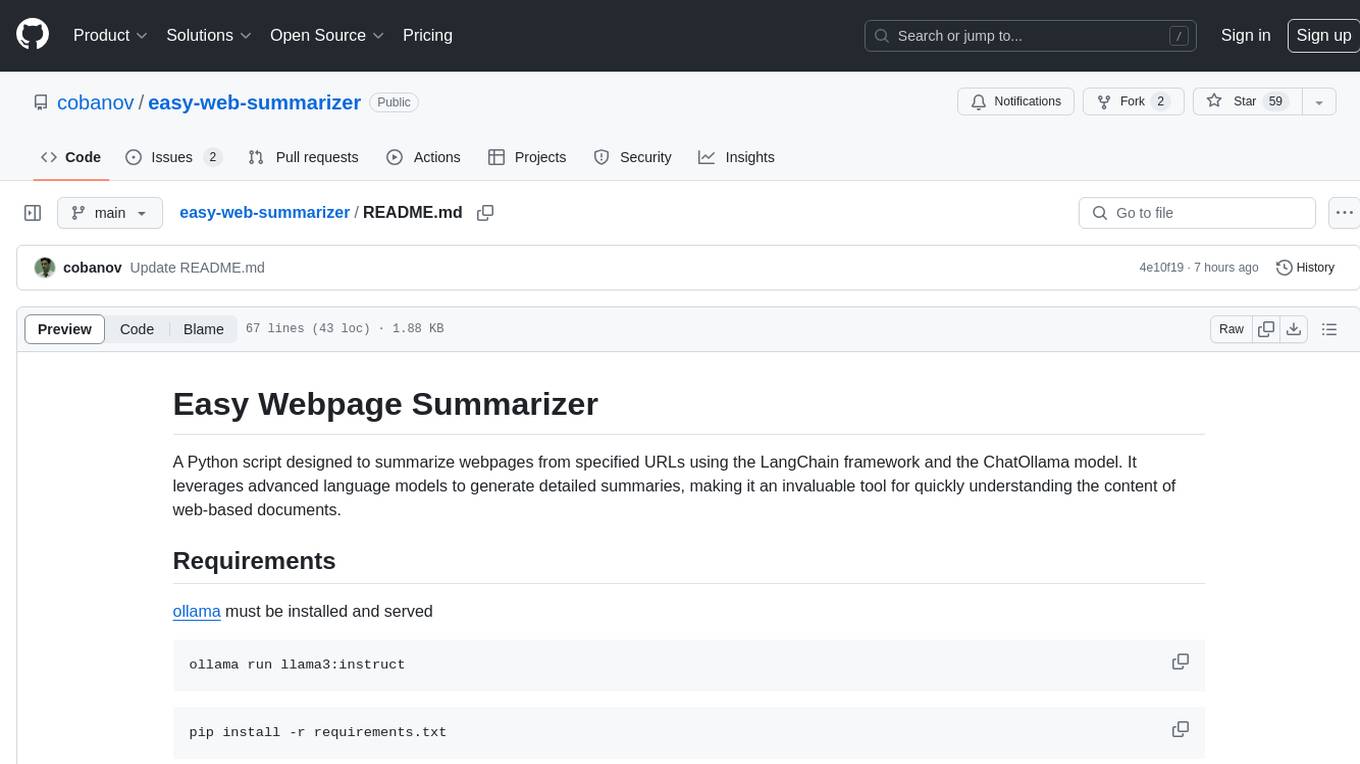Open the easy-web-summarizer repository link
The height and width of the screenshot is (764, 1360).
point(254,102)
